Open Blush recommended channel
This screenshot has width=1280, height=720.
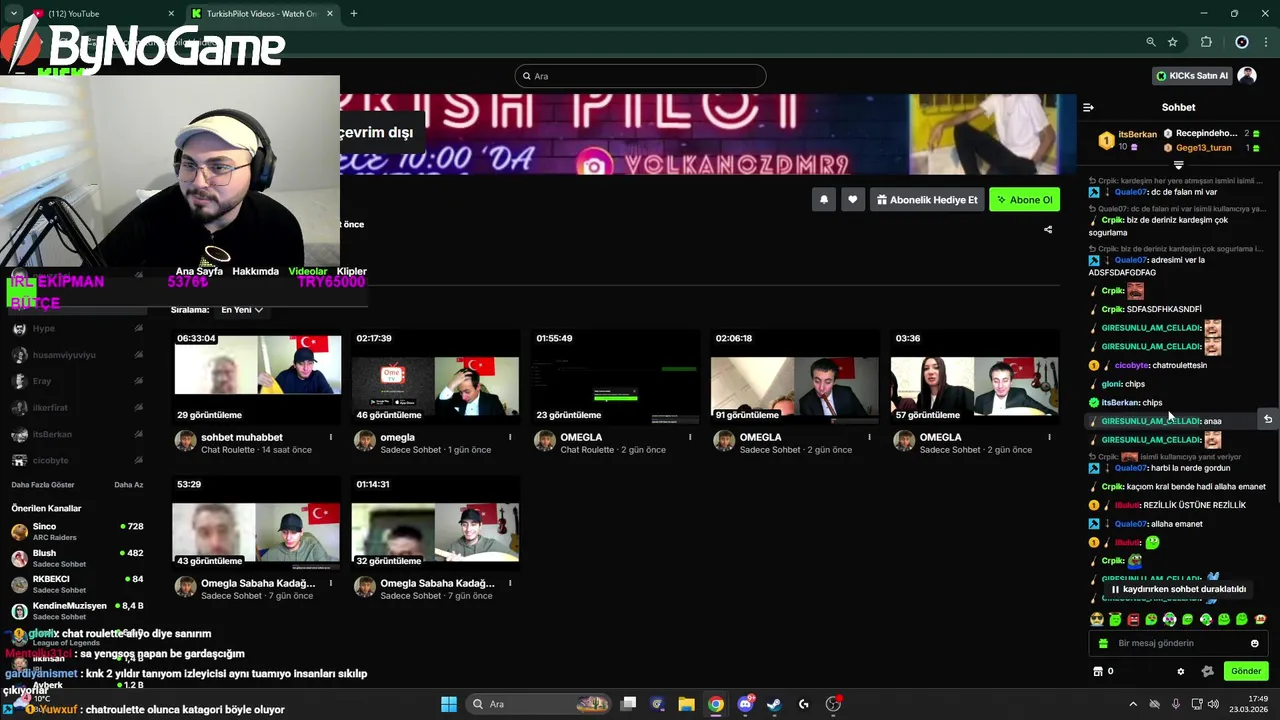(x=77, y=558)
